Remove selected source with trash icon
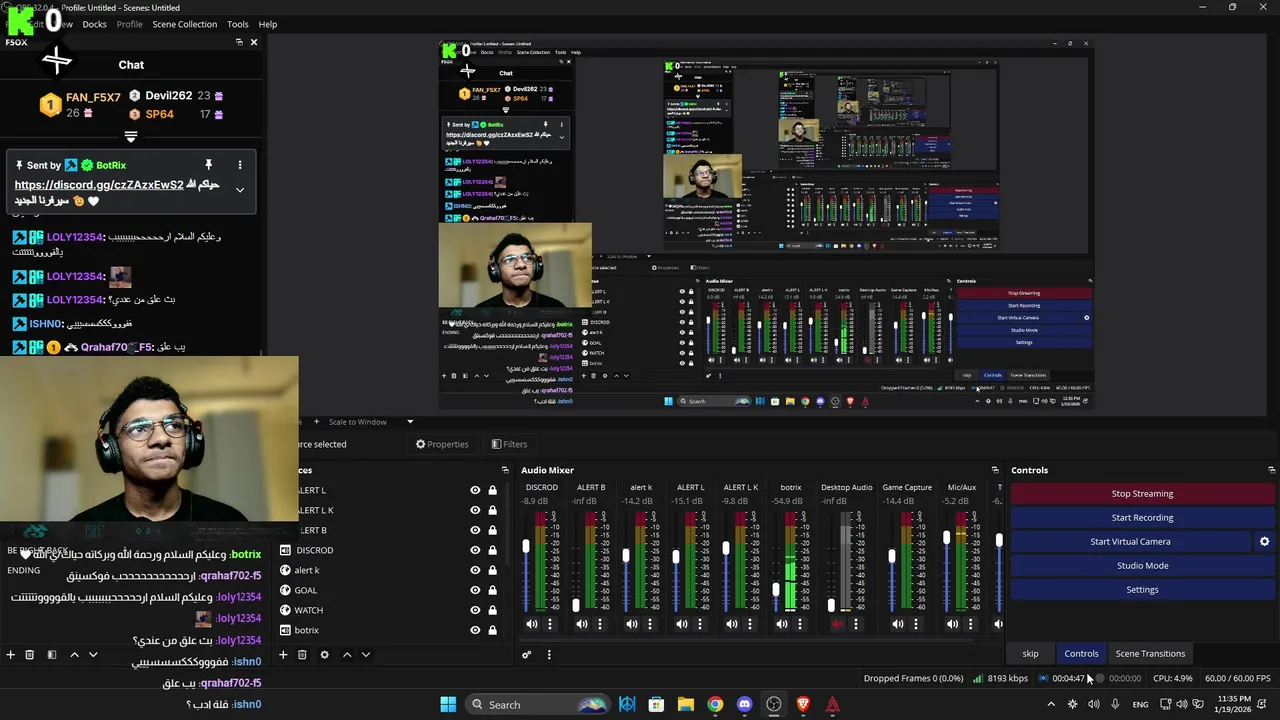Screen dimensions: 1280x720 coord(302,655)
